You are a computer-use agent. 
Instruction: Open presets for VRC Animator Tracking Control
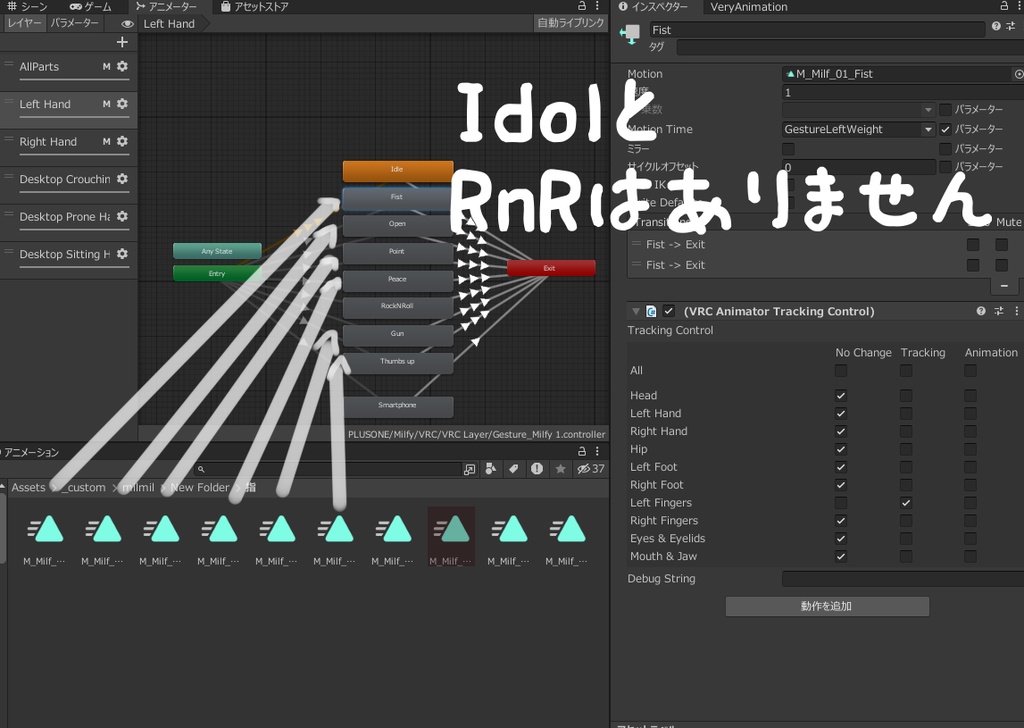(999, 311)
